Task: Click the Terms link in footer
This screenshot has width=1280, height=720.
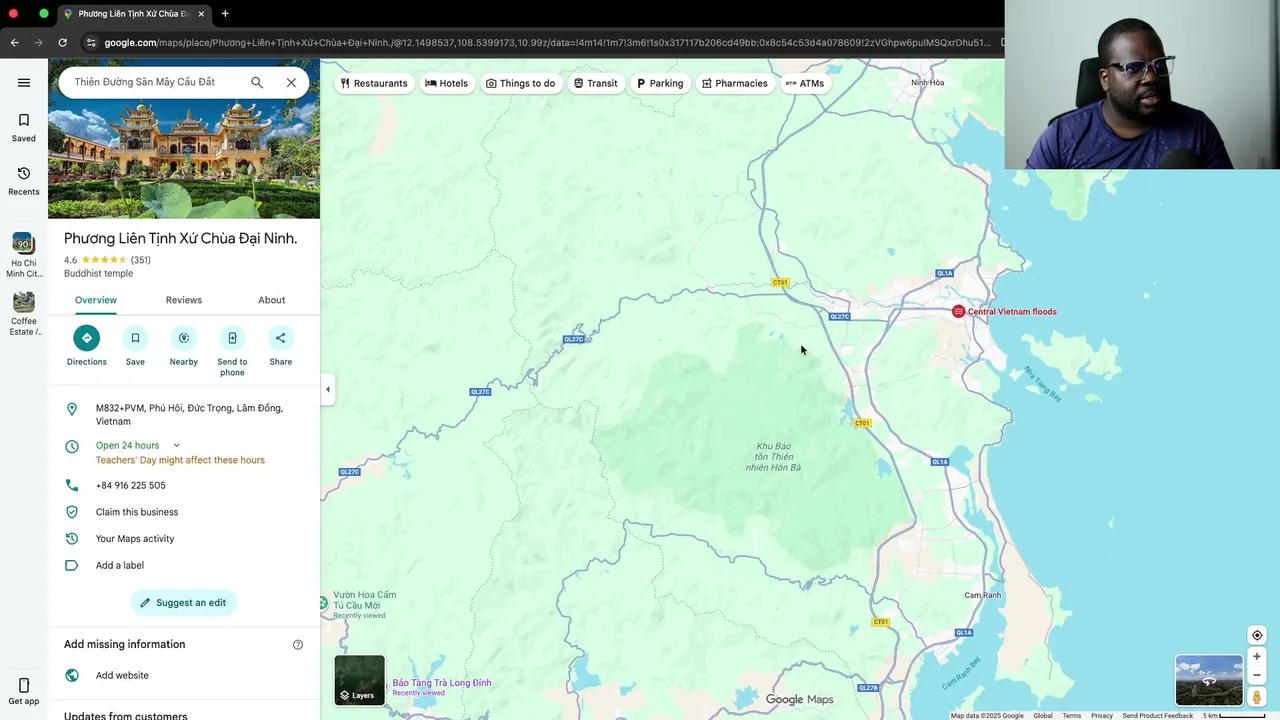Action: coord(1072,715)
